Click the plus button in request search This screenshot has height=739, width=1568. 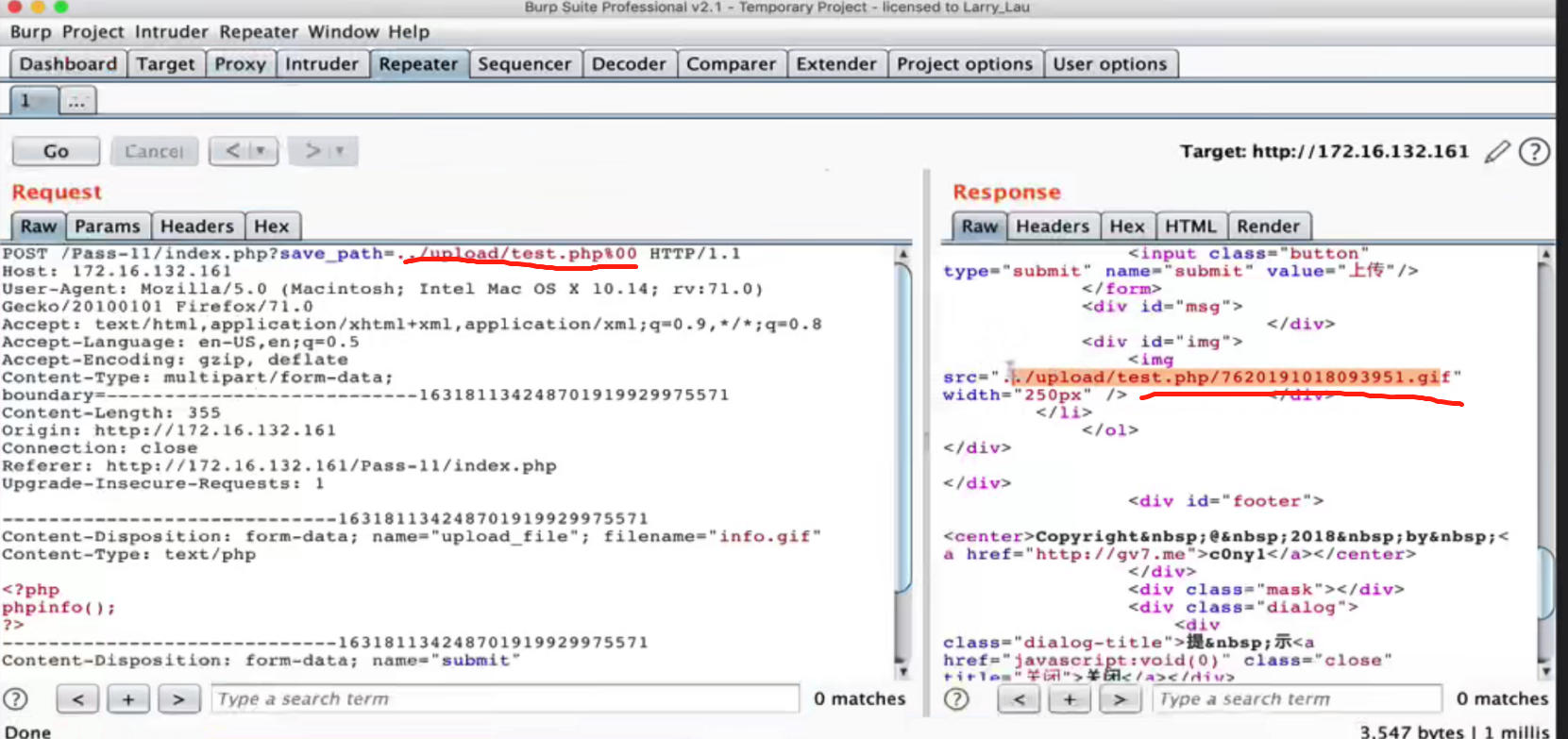pos(127,699)
